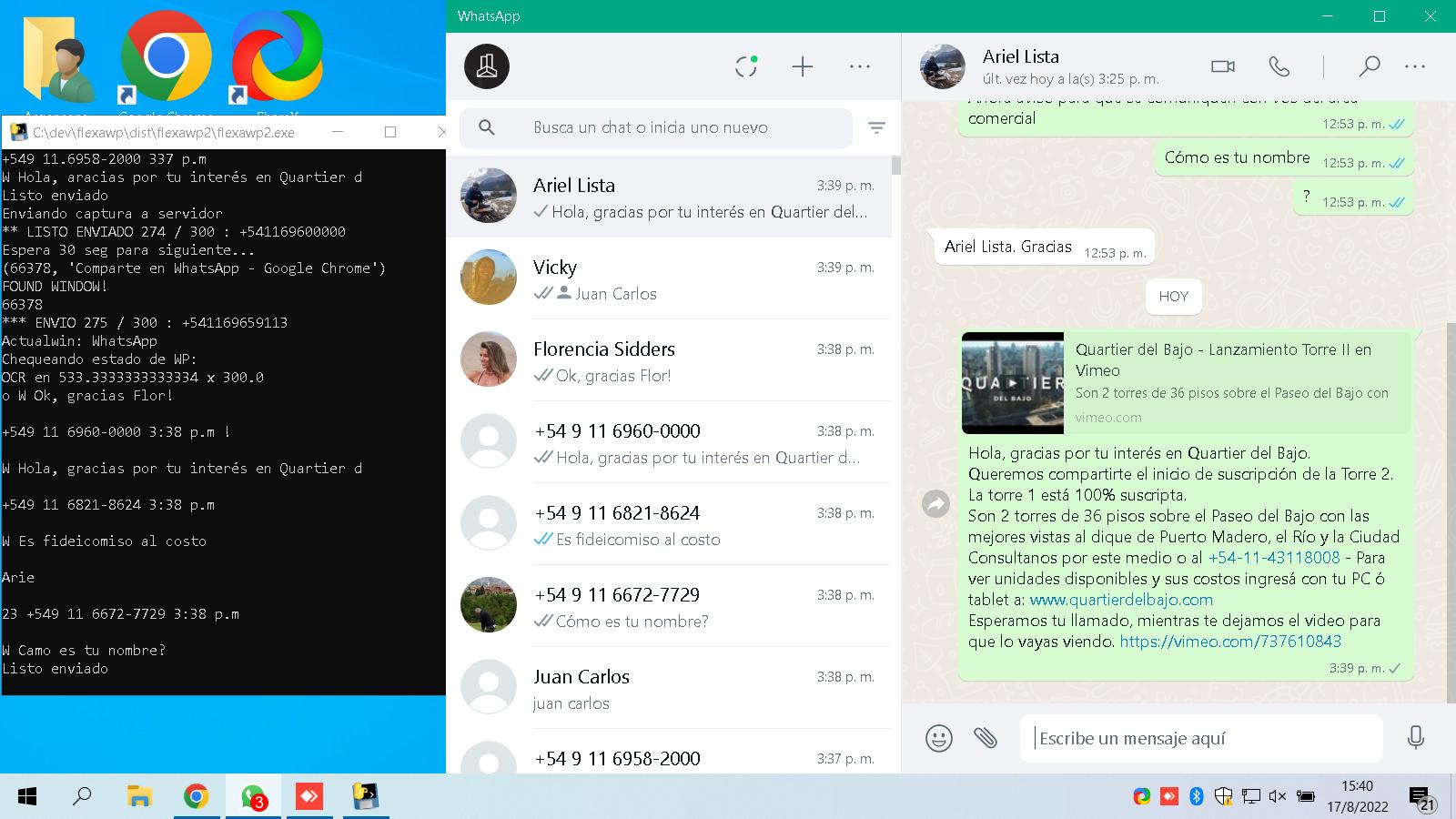The height and width of the screenshot is (819, 1456).
Task: Open the battery tray icon
Action: 1306,796
